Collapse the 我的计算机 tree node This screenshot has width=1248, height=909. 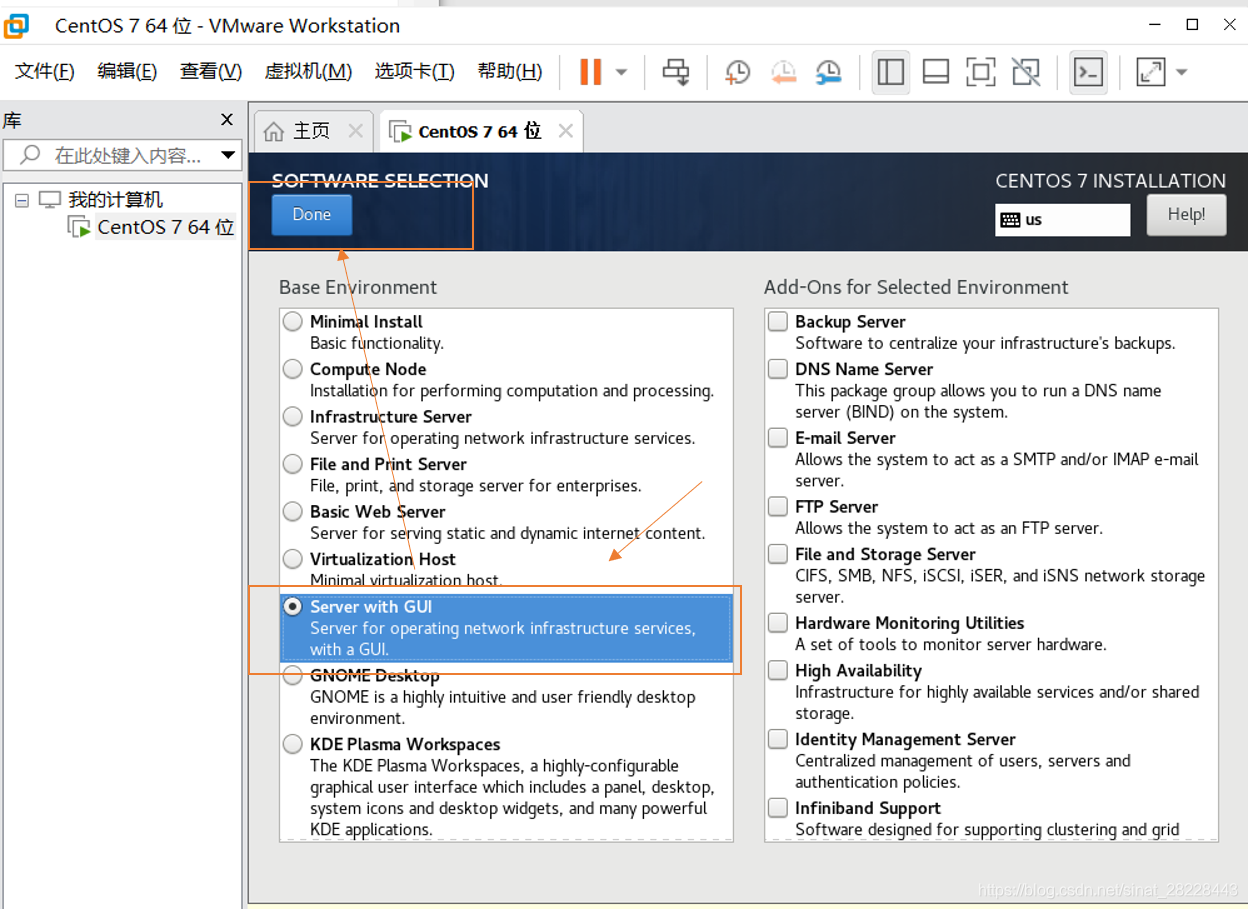pyautogui.click(x=21, y=200)
